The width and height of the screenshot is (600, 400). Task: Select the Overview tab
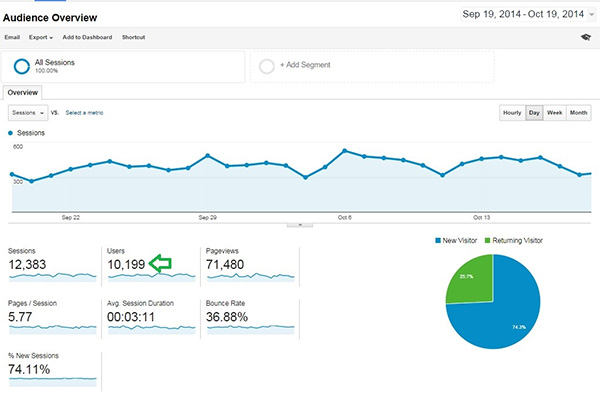tap(23, 92)
